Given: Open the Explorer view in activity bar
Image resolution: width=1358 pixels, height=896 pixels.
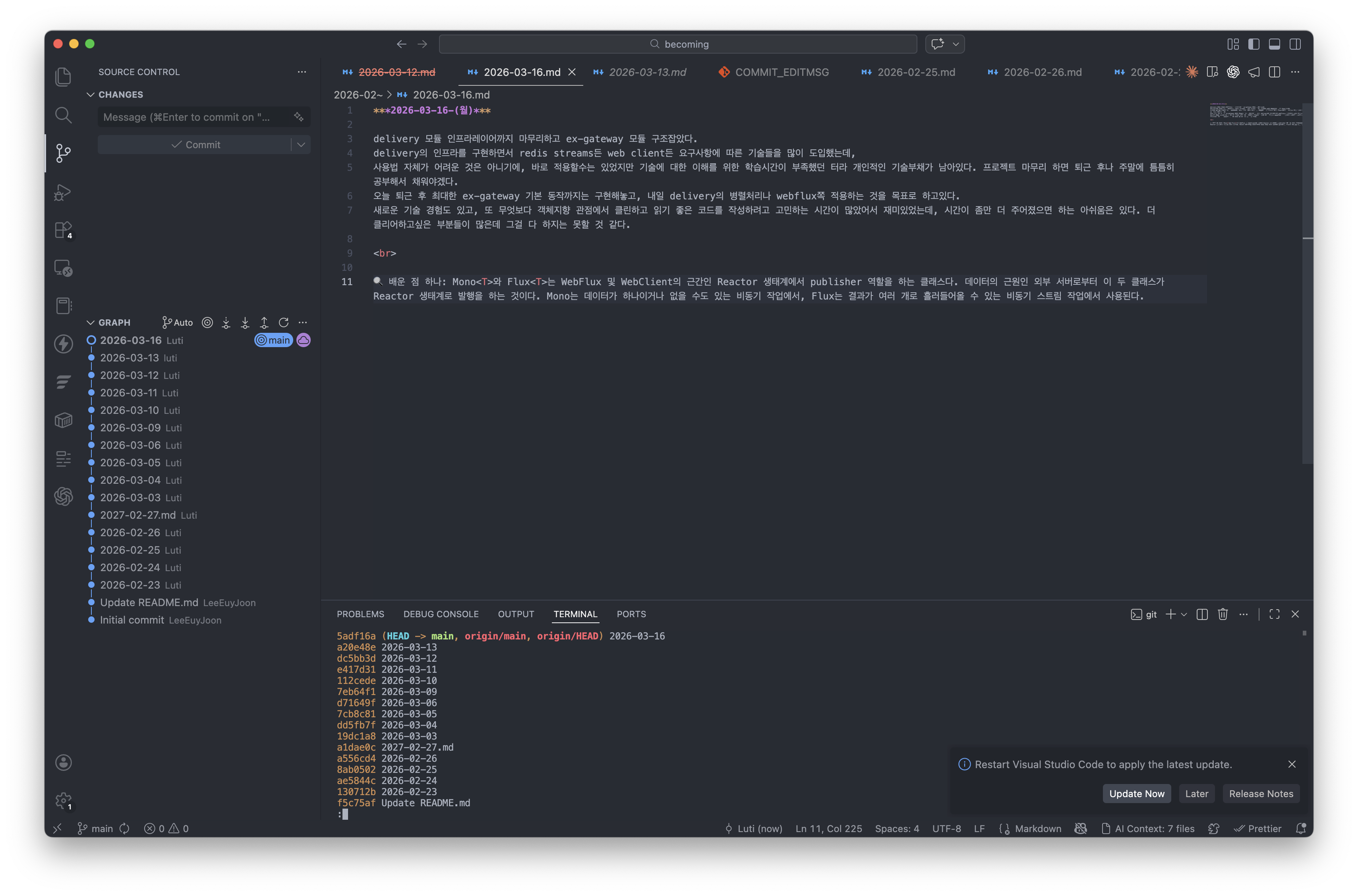Looking at the screenshot, I should point(63,77).
